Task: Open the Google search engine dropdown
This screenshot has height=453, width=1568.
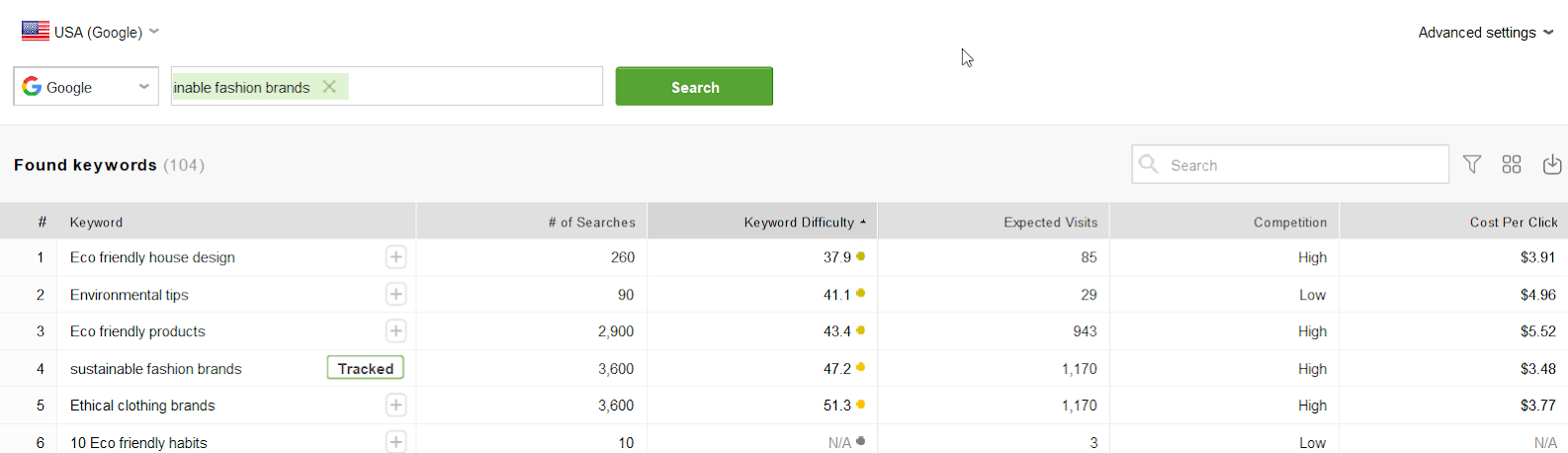Action: (86, 86)
